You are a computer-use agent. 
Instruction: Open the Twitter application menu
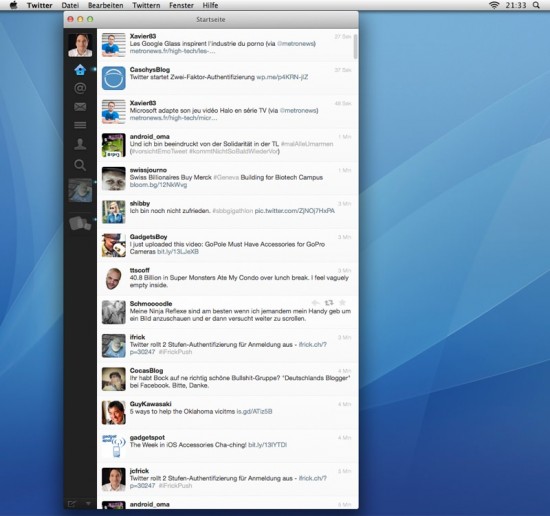pyautogui.click(x=40, y=5)
